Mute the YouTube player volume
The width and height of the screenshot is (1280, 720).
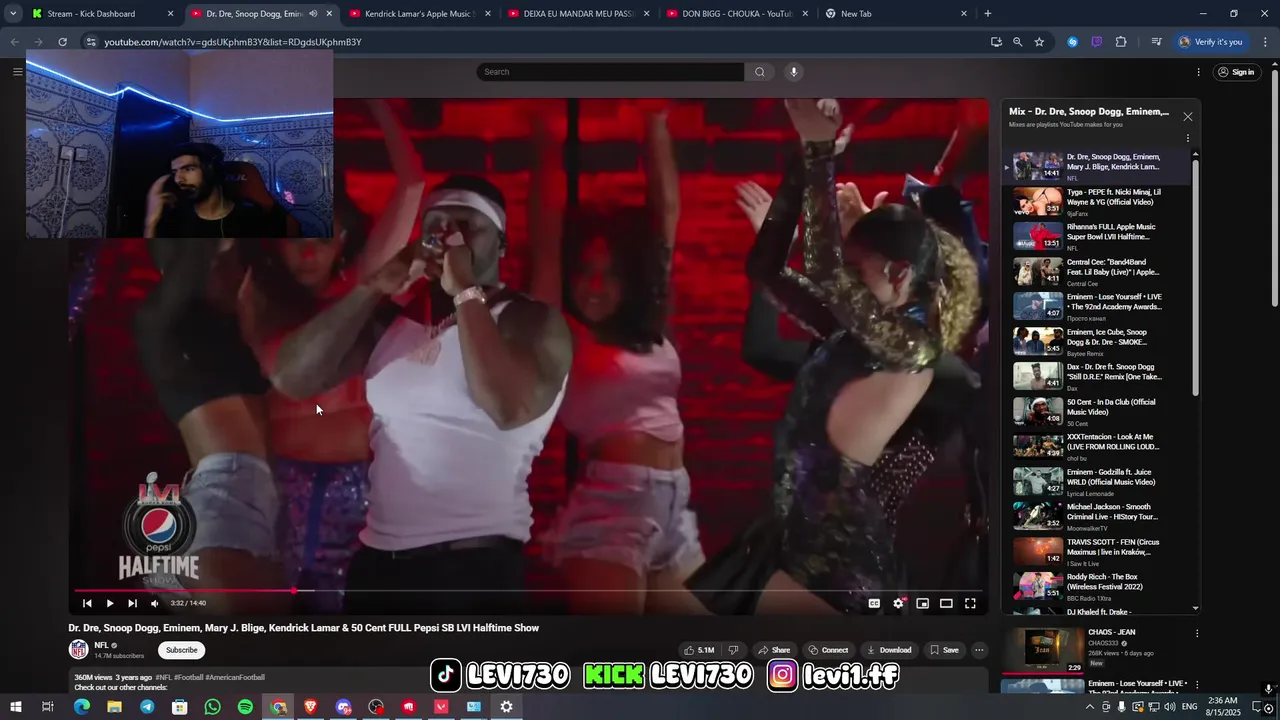[x=154, y=603]
